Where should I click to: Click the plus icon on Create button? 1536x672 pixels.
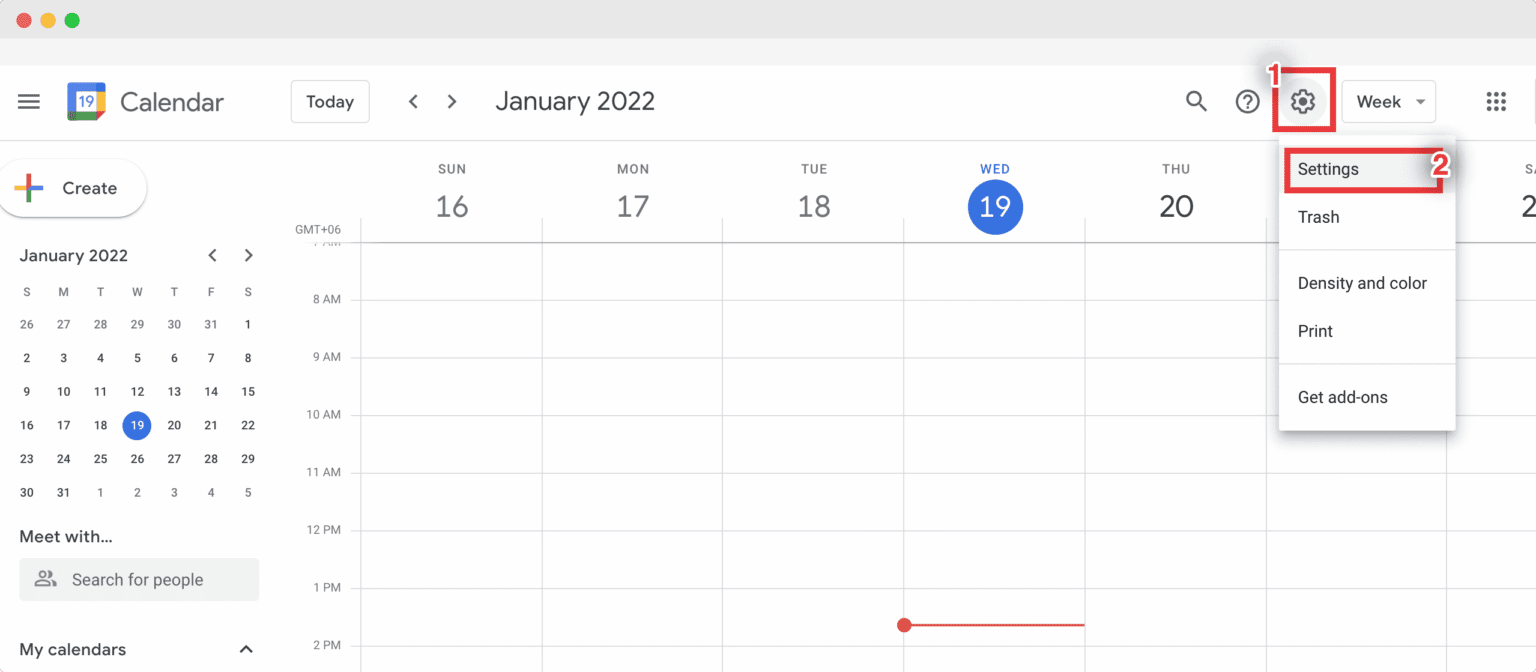pyautogui.click(x=29, y=187)
